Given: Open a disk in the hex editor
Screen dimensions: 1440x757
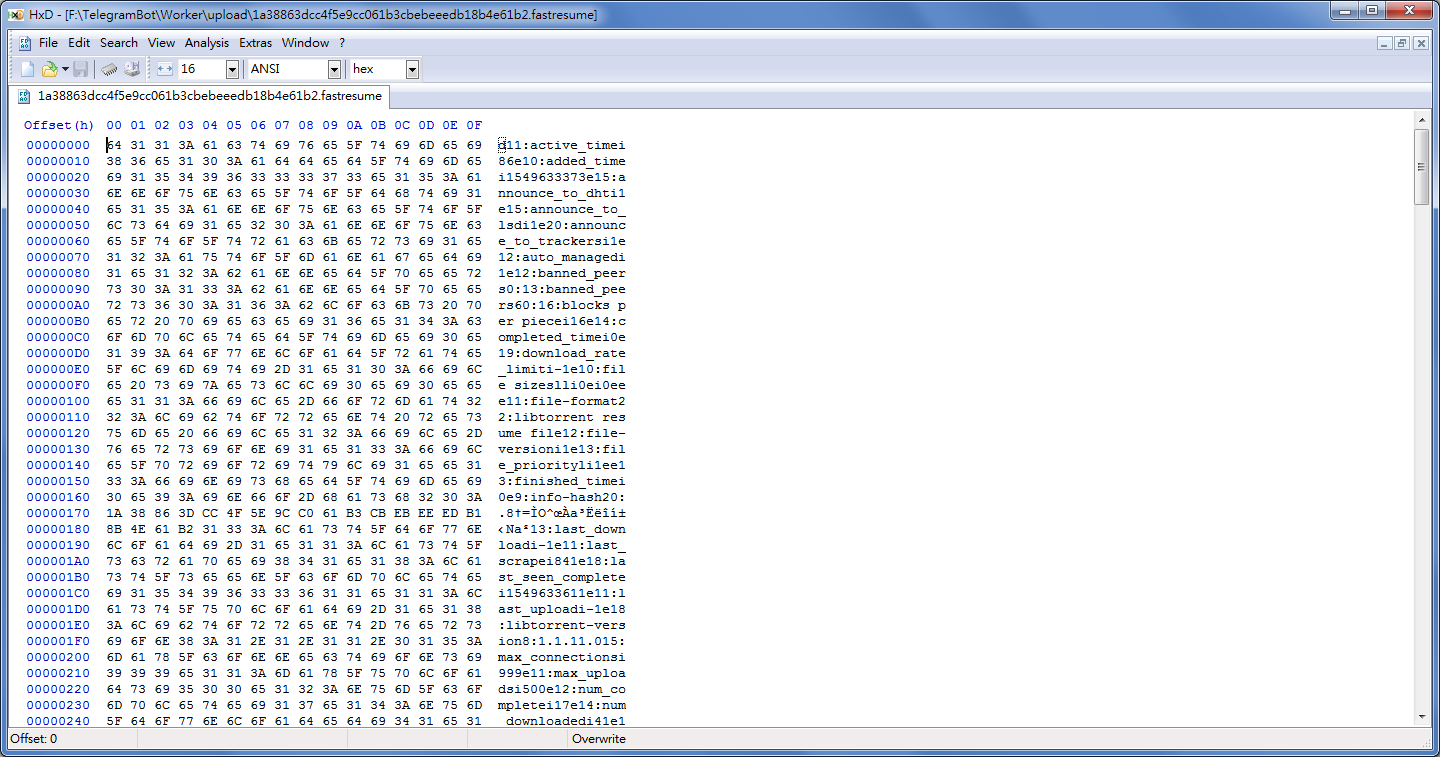Looking at the screenshot, I should point(132,68).
